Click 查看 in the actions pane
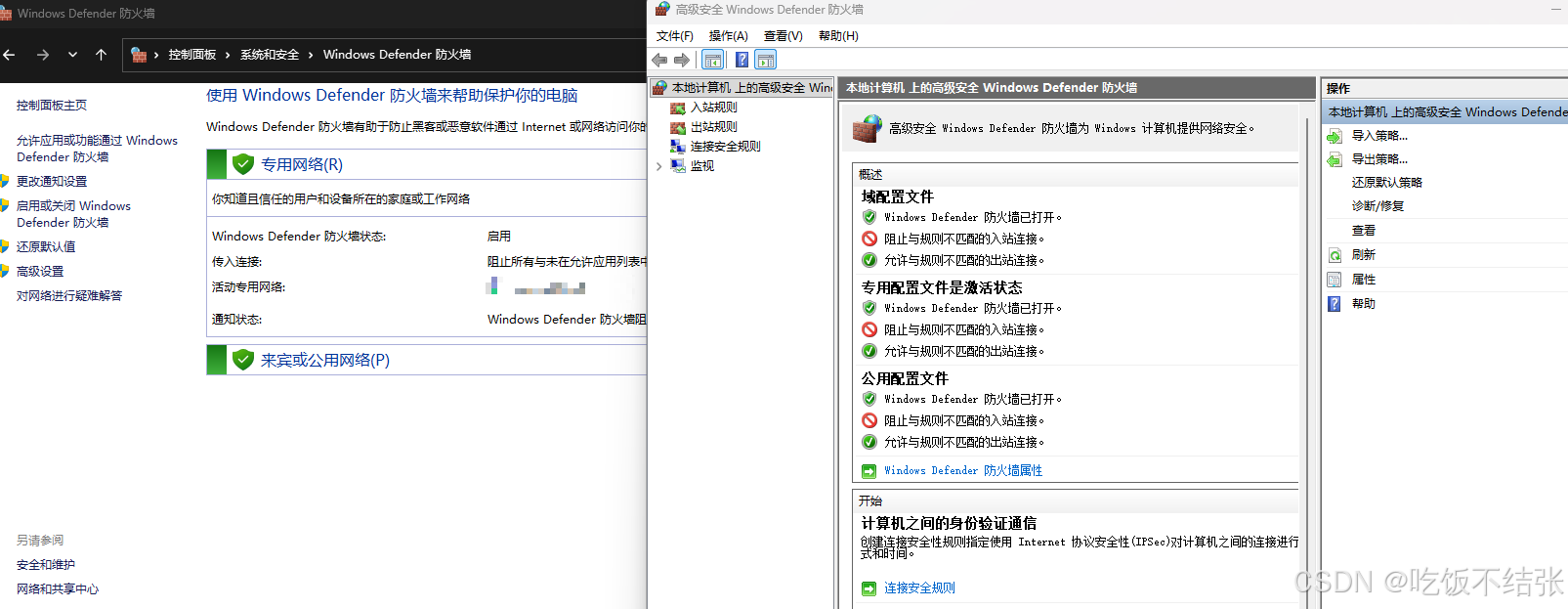Screen dimensions: 1568x609 tap(1364, 231)
